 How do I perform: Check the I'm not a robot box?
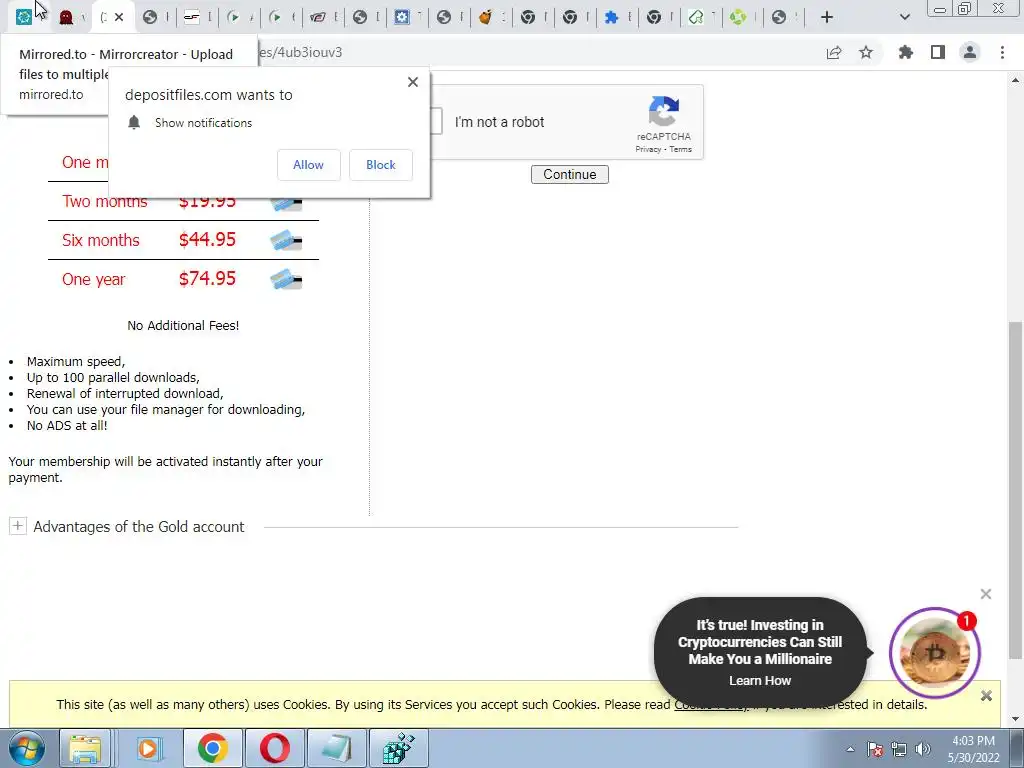[x=436, y=121]
